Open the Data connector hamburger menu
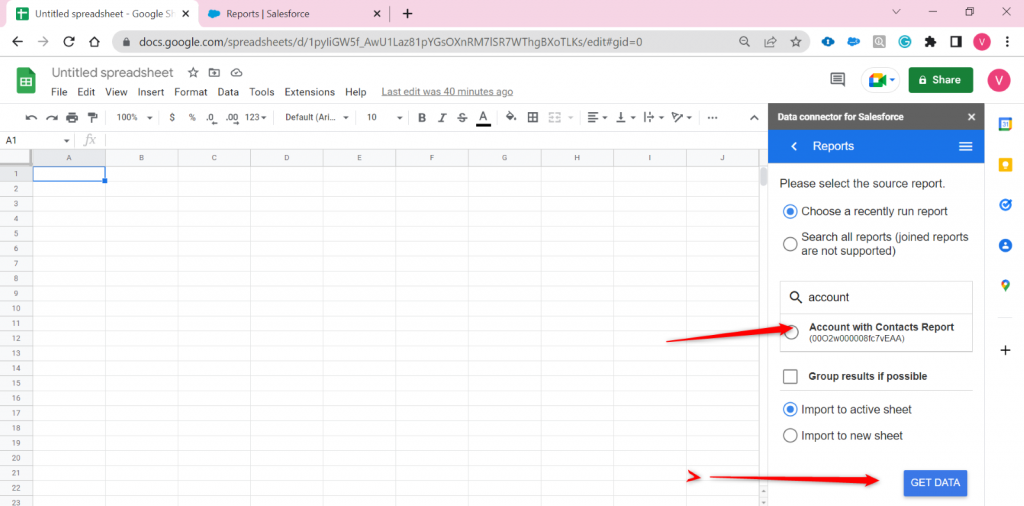 (965, 146)
